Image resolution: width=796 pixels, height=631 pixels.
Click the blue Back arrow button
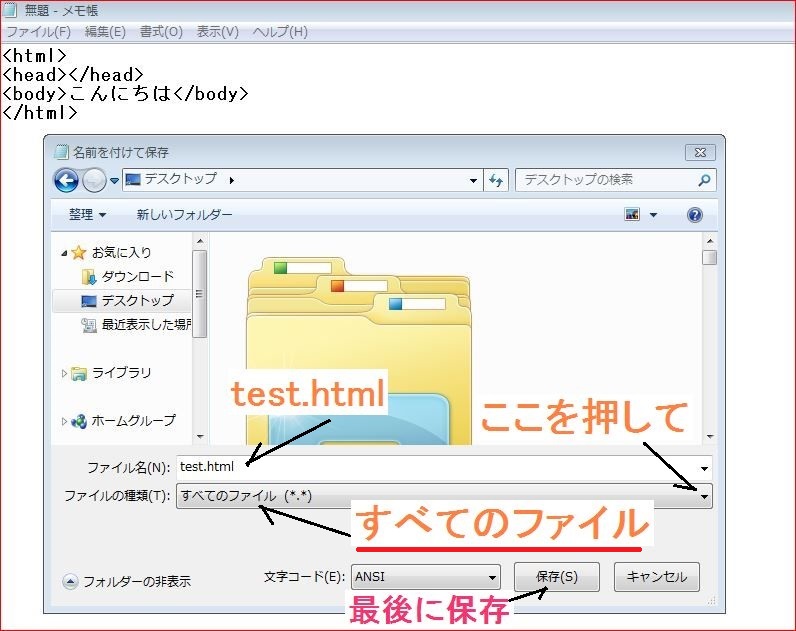(66, 180)
